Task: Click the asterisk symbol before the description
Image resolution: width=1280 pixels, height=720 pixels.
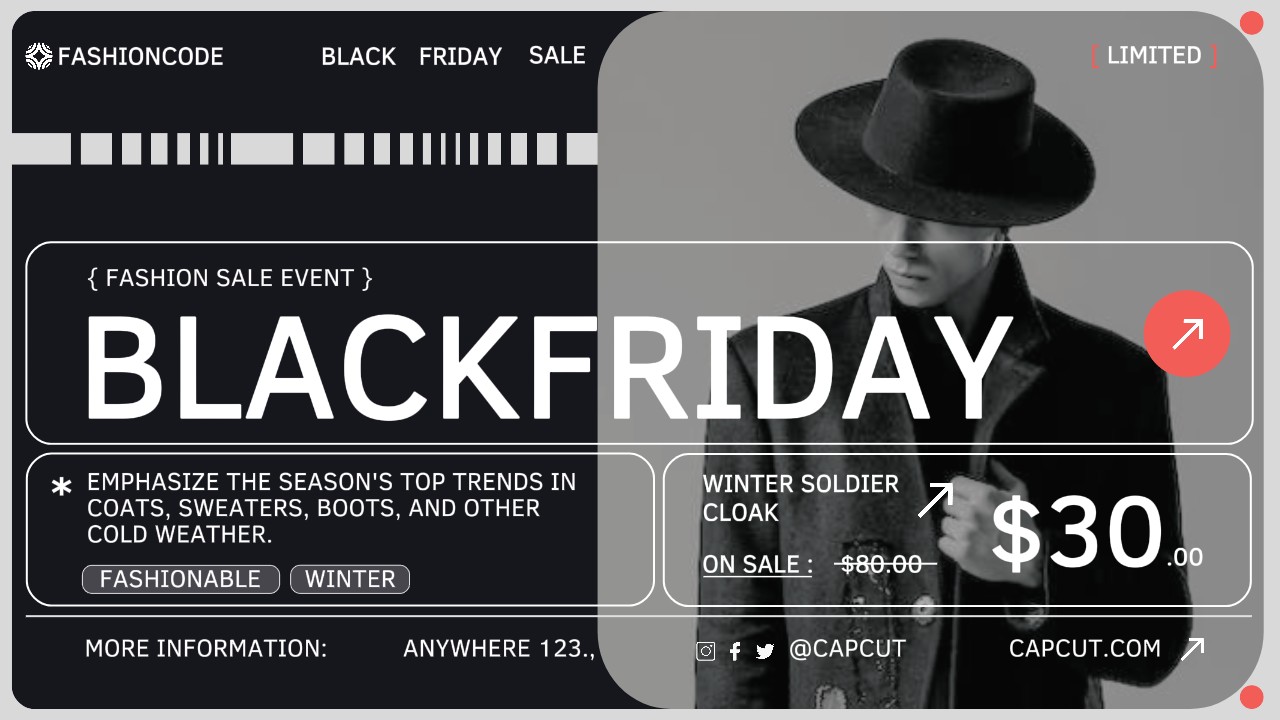Action: (61, 488)
